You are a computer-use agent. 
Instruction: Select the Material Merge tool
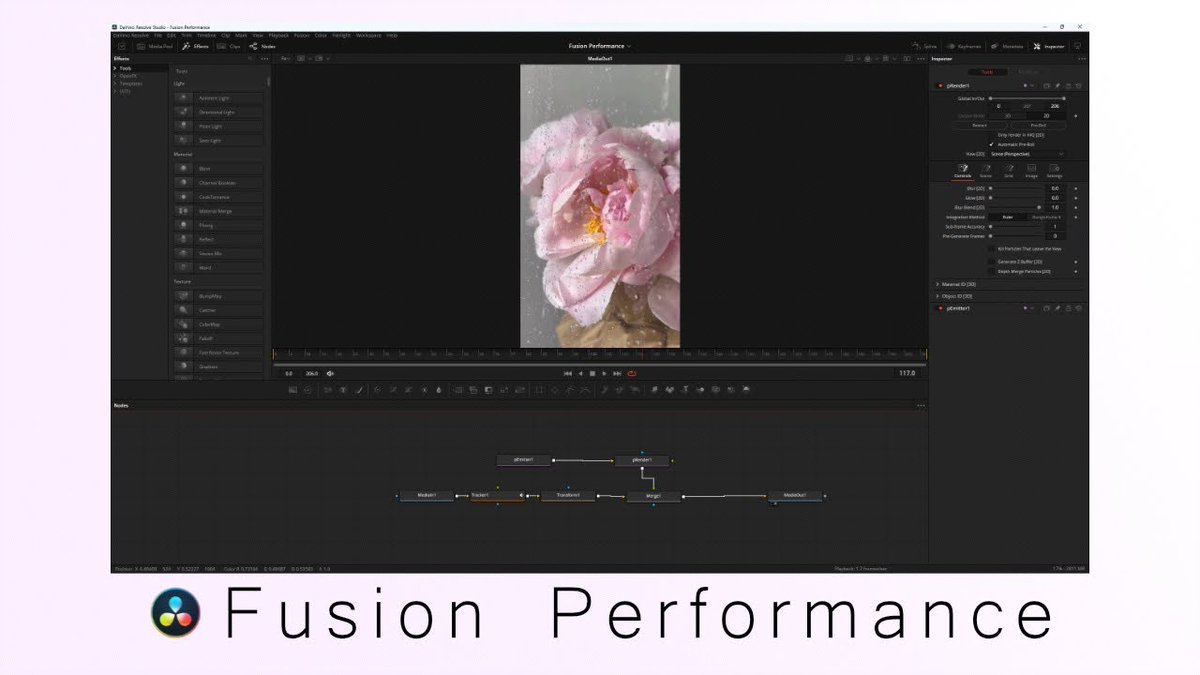[219, 211]
